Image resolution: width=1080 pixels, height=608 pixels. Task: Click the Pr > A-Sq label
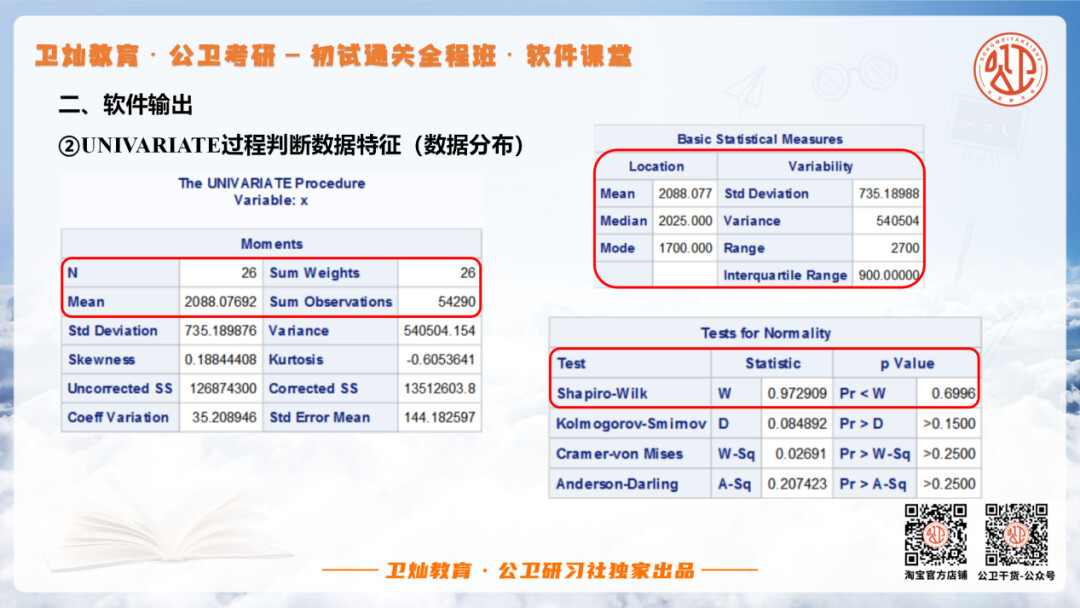tap(873, 484)
